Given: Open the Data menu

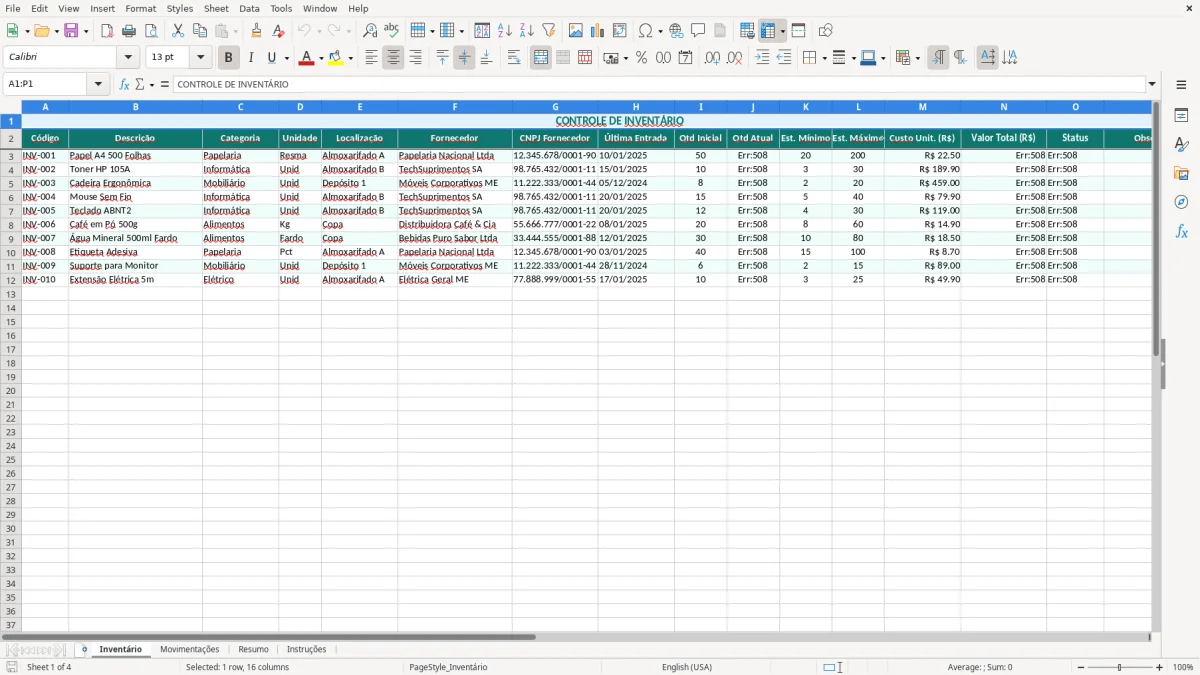Looking at the screenshot, I should (249, 8).
